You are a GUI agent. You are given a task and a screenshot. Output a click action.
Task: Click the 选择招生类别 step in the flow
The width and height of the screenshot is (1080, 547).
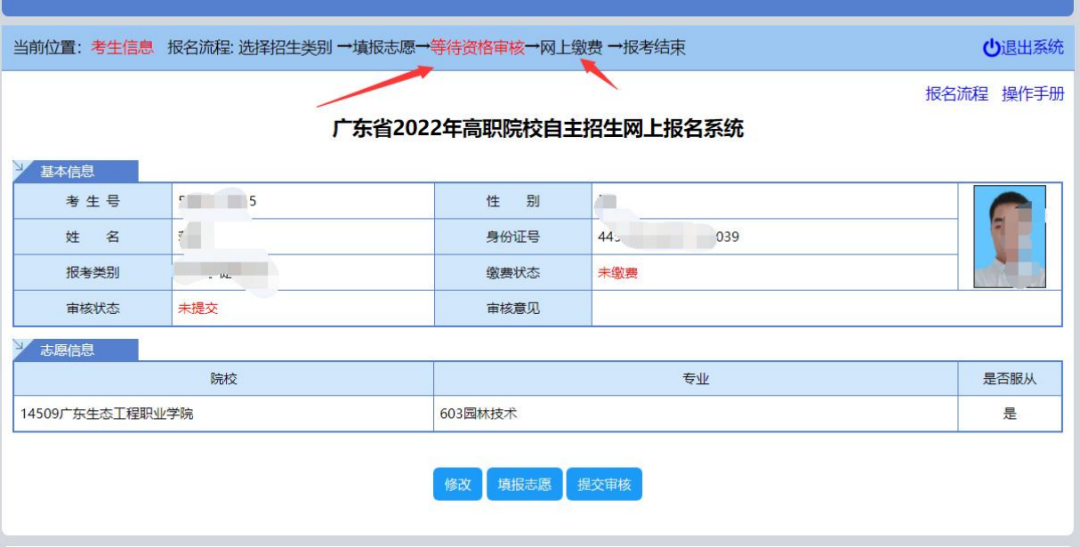tap(285, 47)
